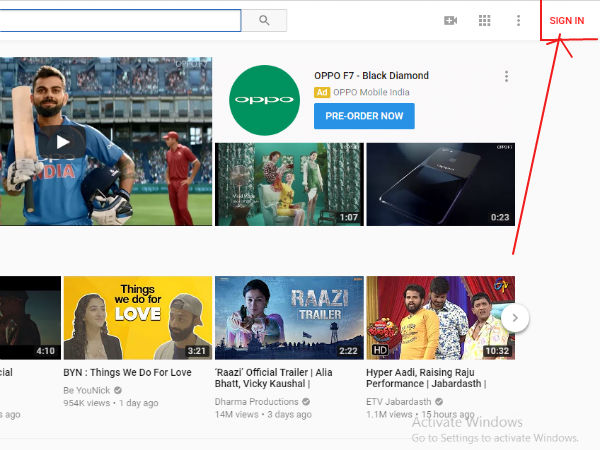The width and height of the screenshot is (600, 450).
Task: Click verified badge next to Dharma Productions
Action: pos(306,402)
